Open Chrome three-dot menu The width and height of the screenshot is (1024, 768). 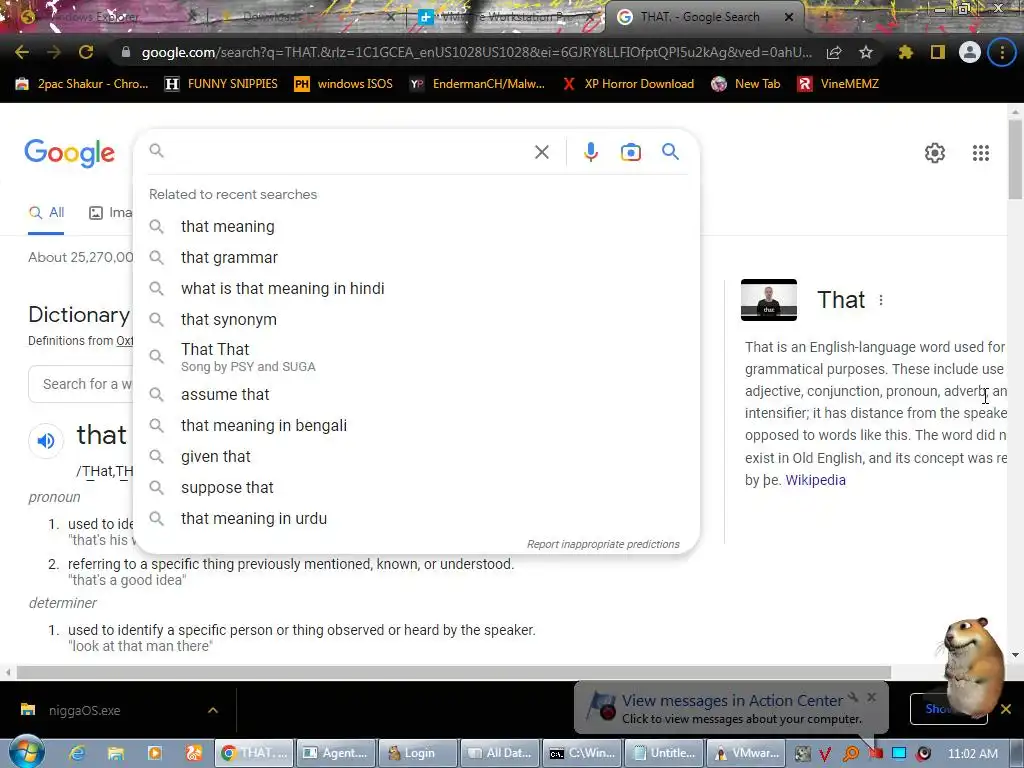[x=1002, y=52]
